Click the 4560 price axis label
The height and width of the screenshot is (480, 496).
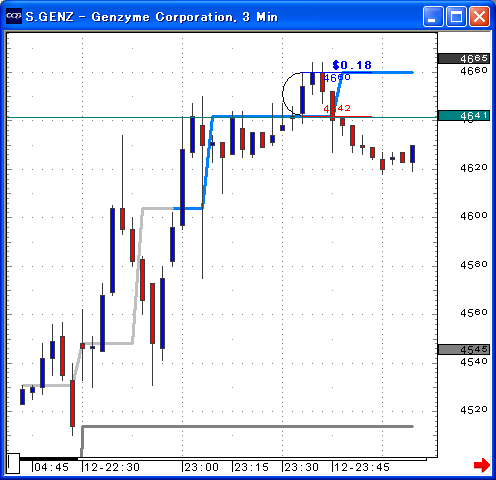[x=474, y=313]
